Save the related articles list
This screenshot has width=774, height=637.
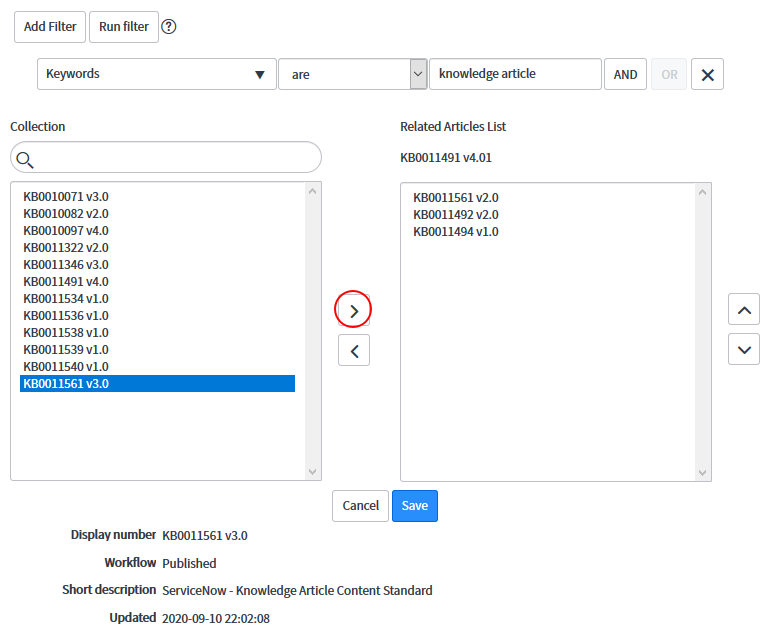point(414,506)
